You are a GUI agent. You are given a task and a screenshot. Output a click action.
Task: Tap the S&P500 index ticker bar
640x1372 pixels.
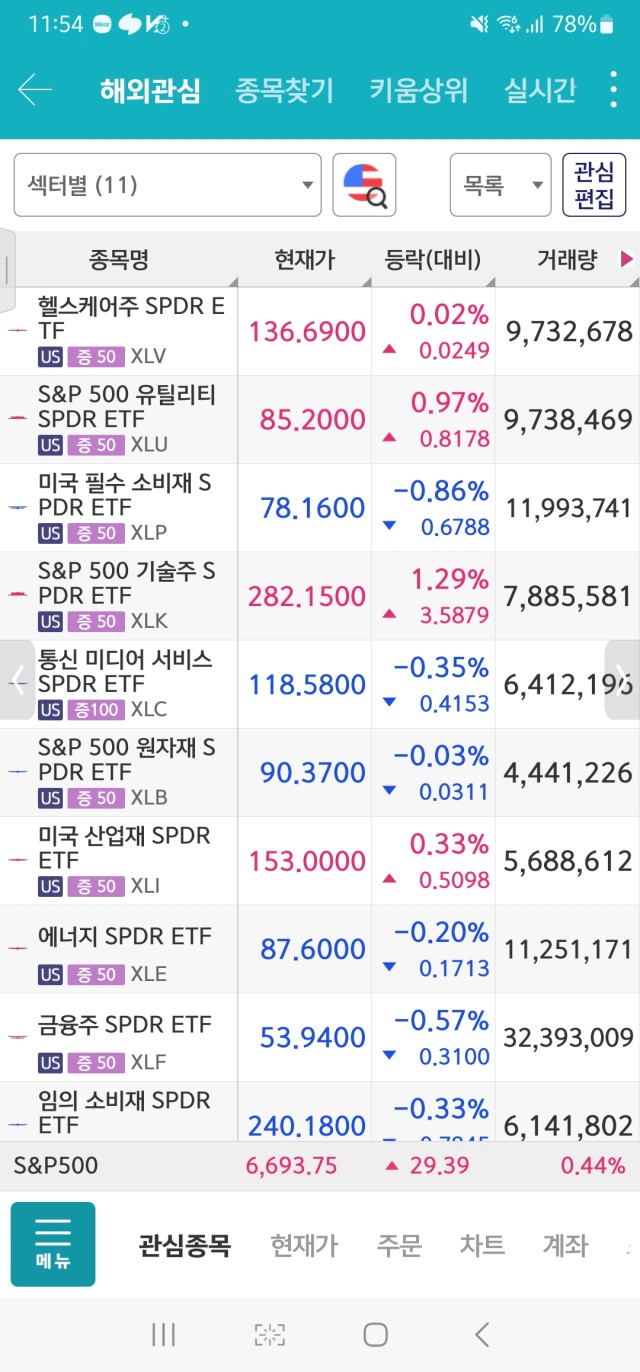pos(320,1166)
